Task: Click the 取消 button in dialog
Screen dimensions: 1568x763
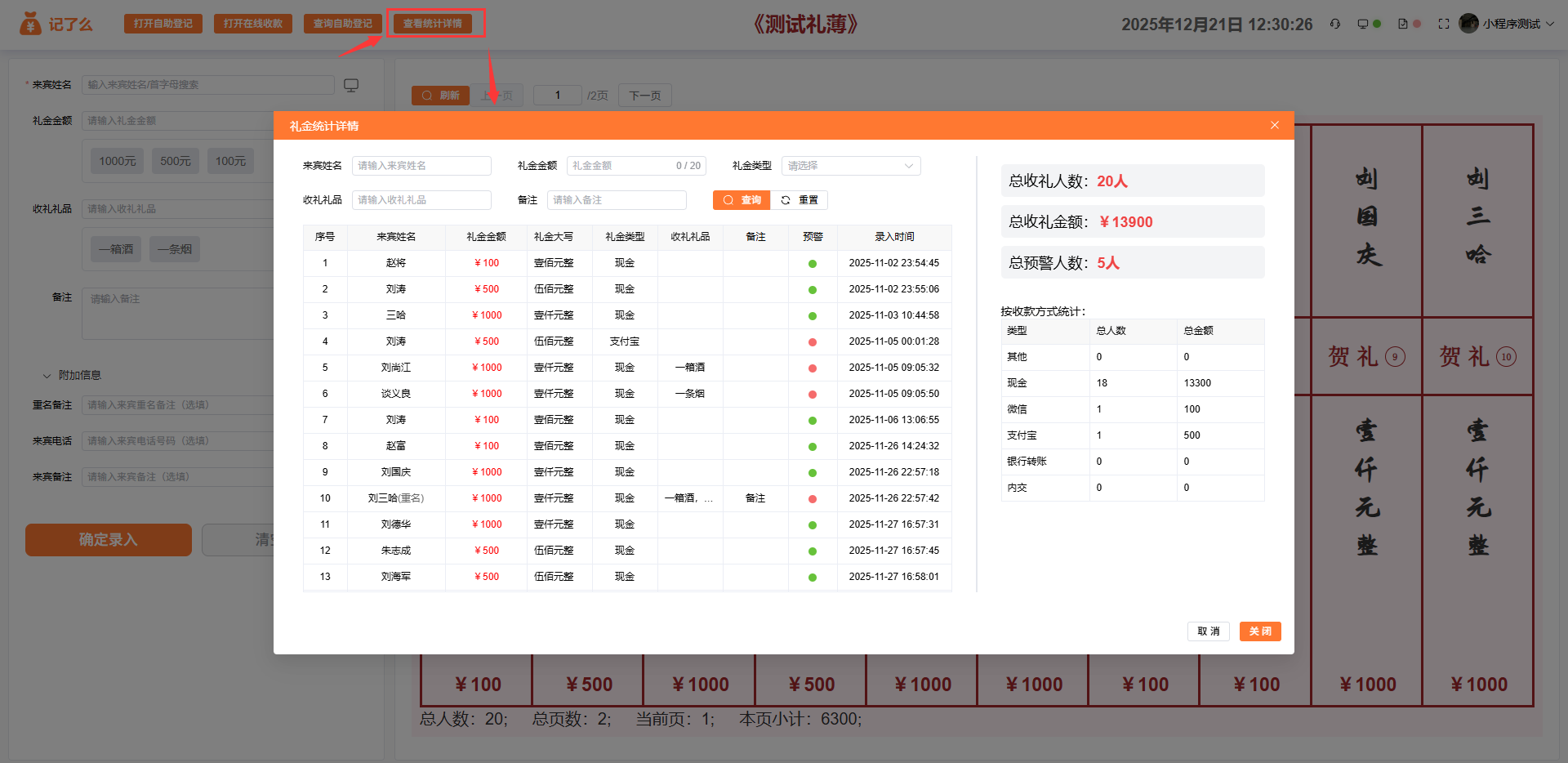Action: click(x=1209, y=631)
